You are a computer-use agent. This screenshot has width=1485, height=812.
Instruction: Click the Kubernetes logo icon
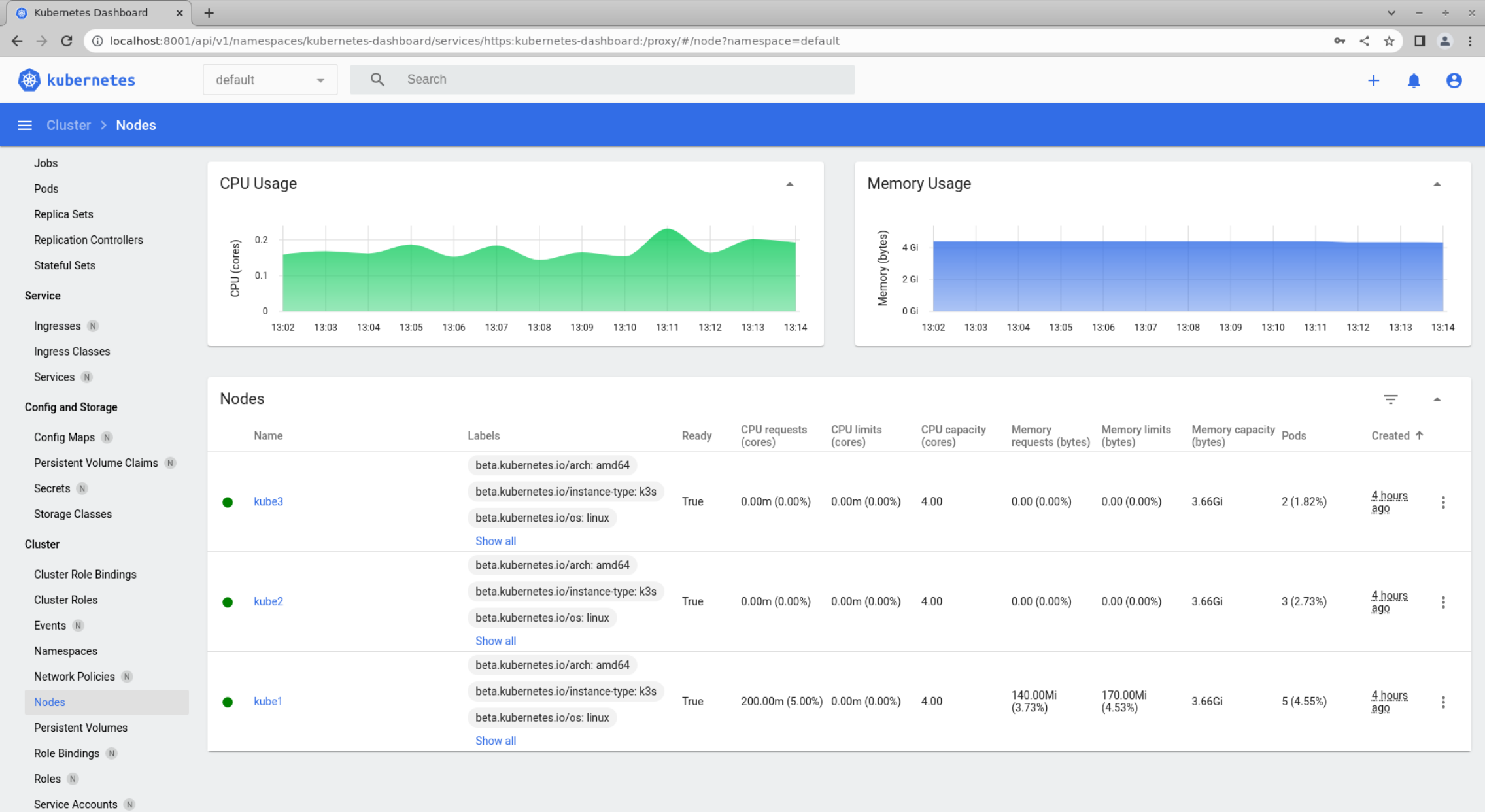(29, 80)
